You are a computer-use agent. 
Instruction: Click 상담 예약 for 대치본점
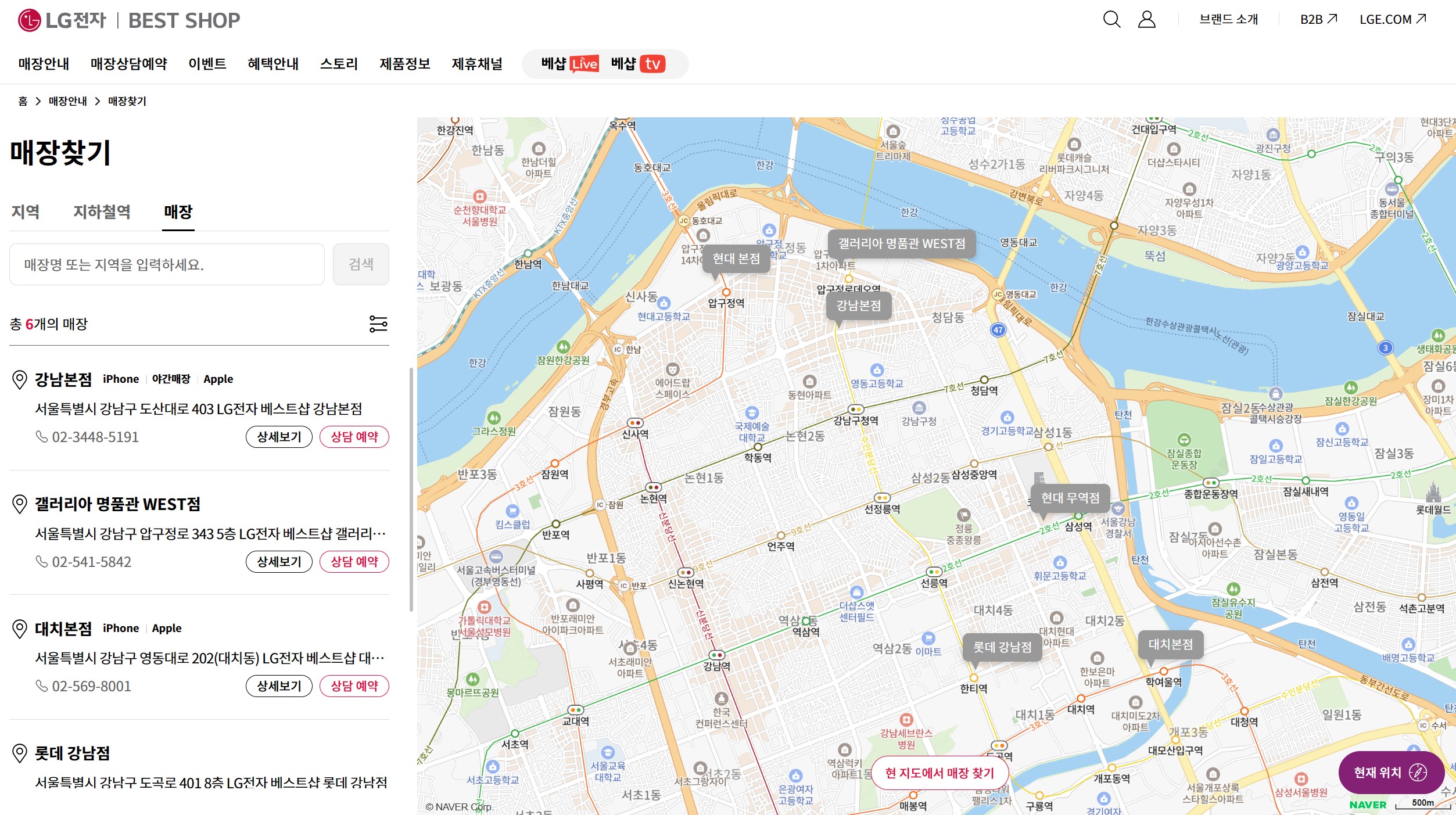tap(354, 686)
